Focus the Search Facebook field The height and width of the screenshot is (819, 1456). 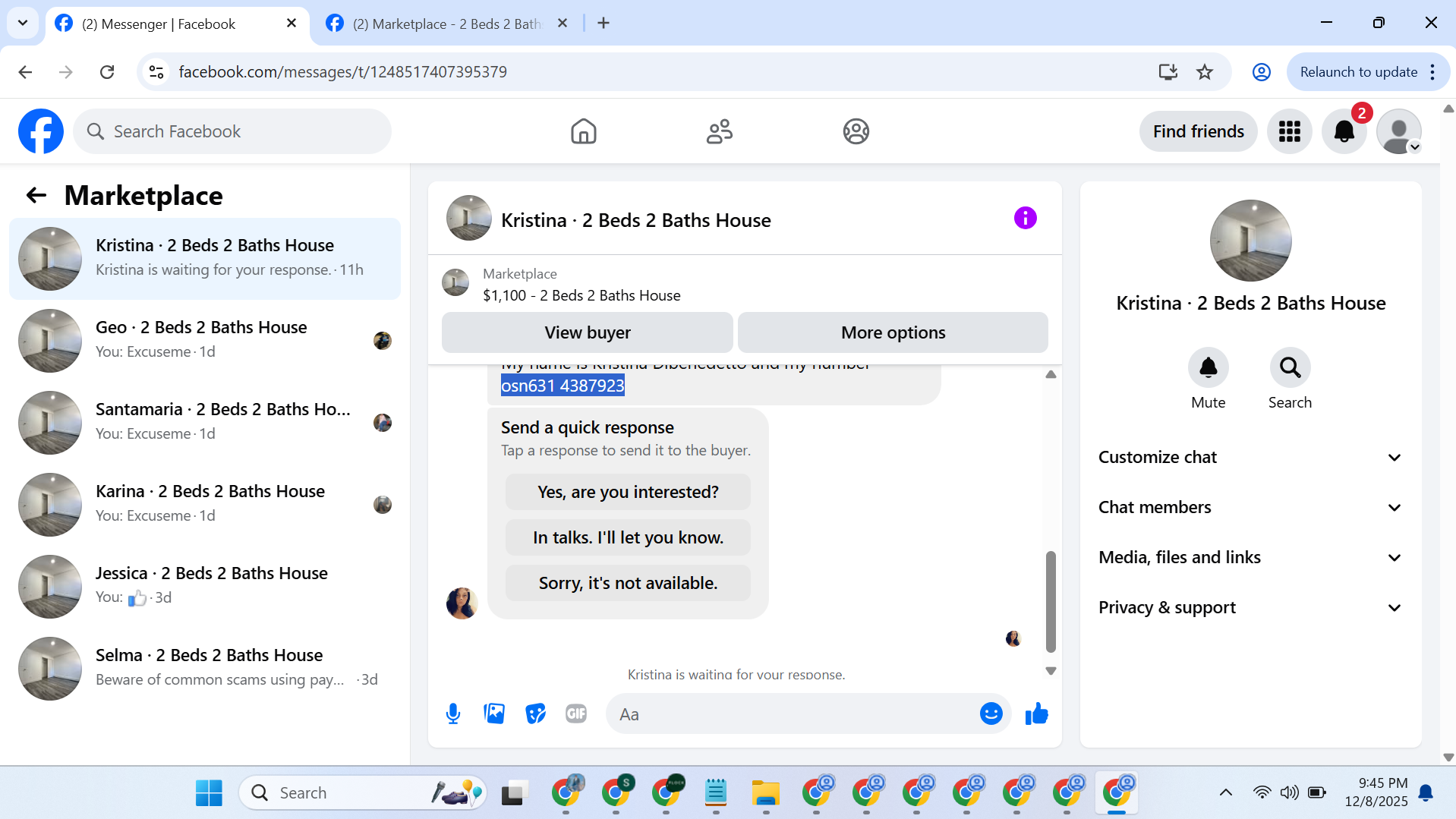tap(232, 131)
